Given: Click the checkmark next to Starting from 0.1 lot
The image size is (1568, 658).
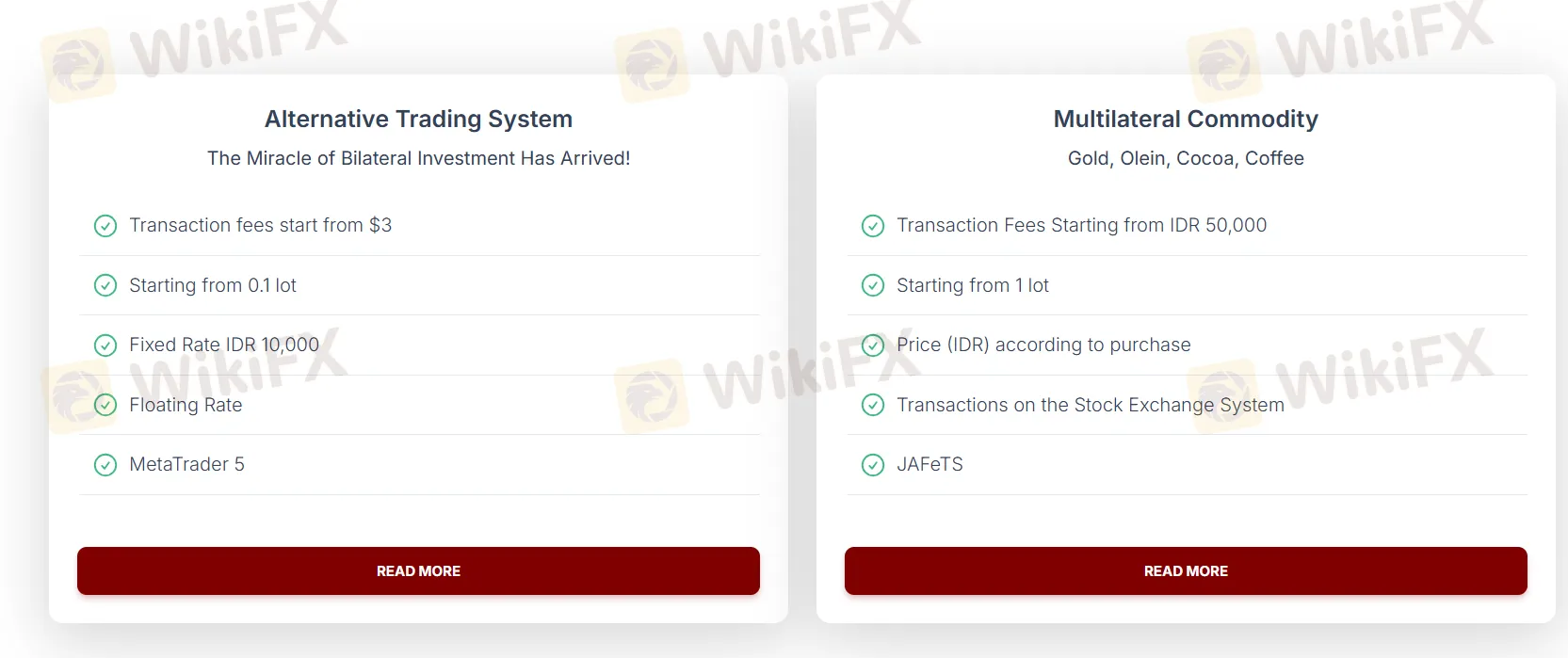Looking at the screenshot, I should tap(105, 285).
